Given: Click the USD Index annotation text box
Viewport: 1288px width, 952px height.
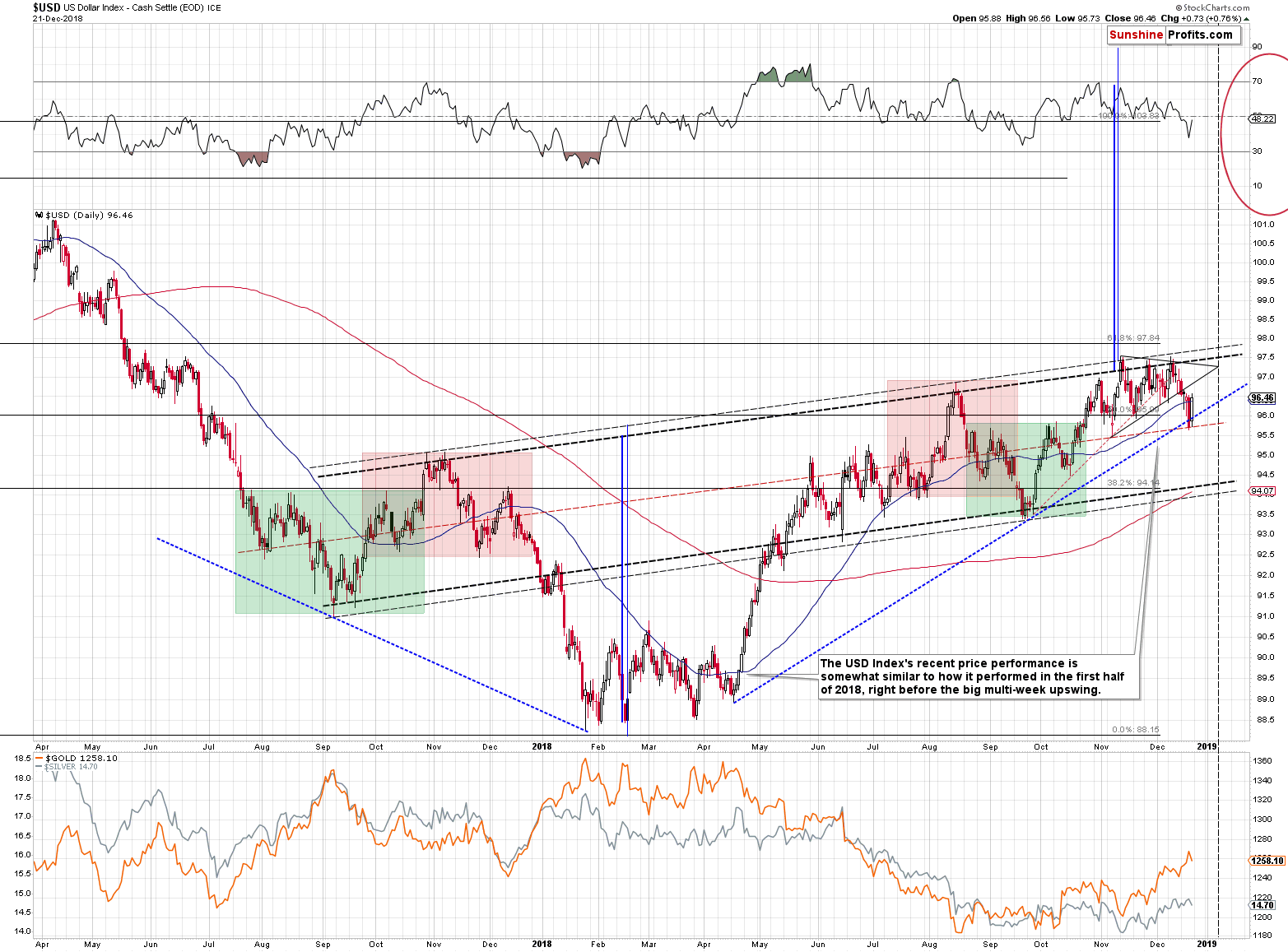Looking at the screenshot, I should click(x=978, y=676).
